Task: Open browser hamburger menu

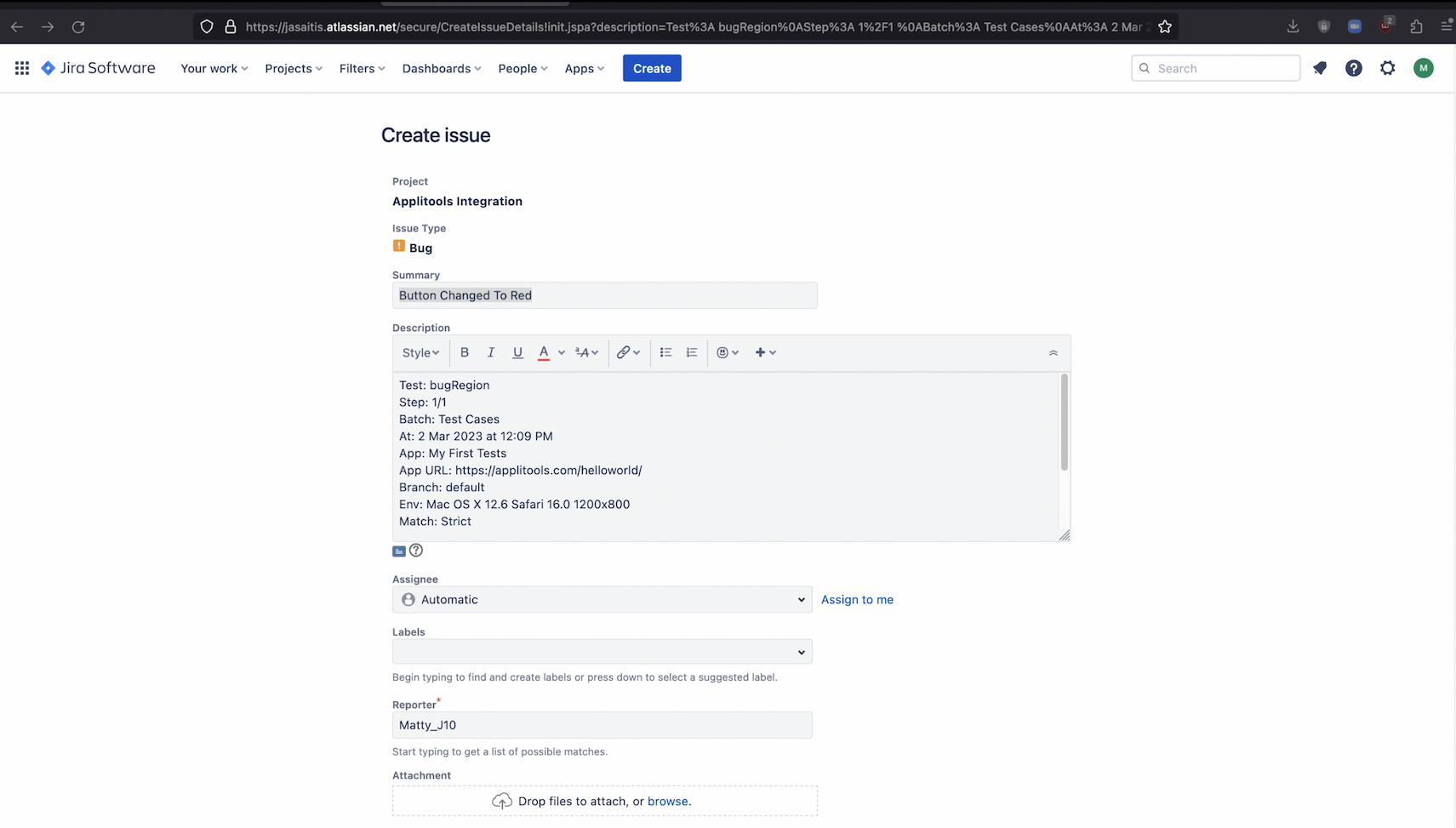Action: click(1447, 26)
